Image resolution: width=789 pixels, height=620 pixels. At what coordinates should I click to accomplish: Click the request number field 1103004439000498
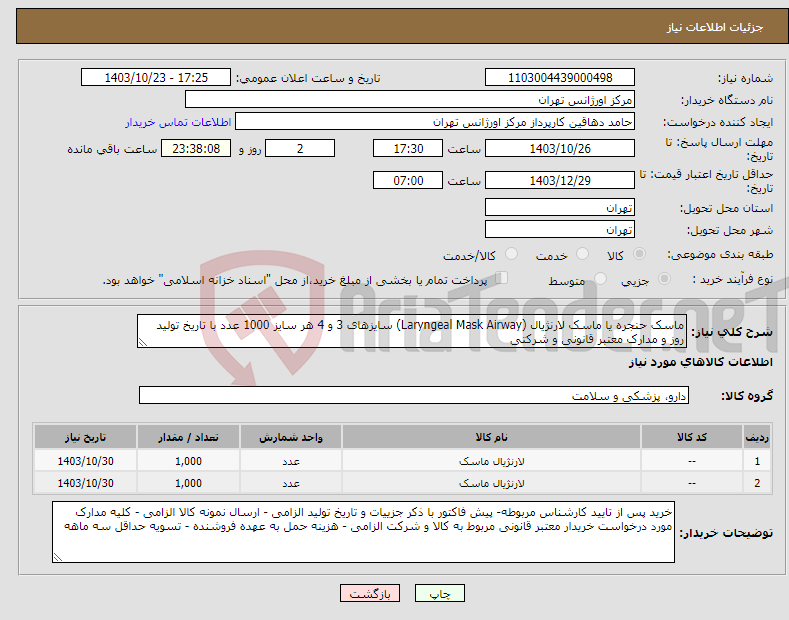pos(560,78)
